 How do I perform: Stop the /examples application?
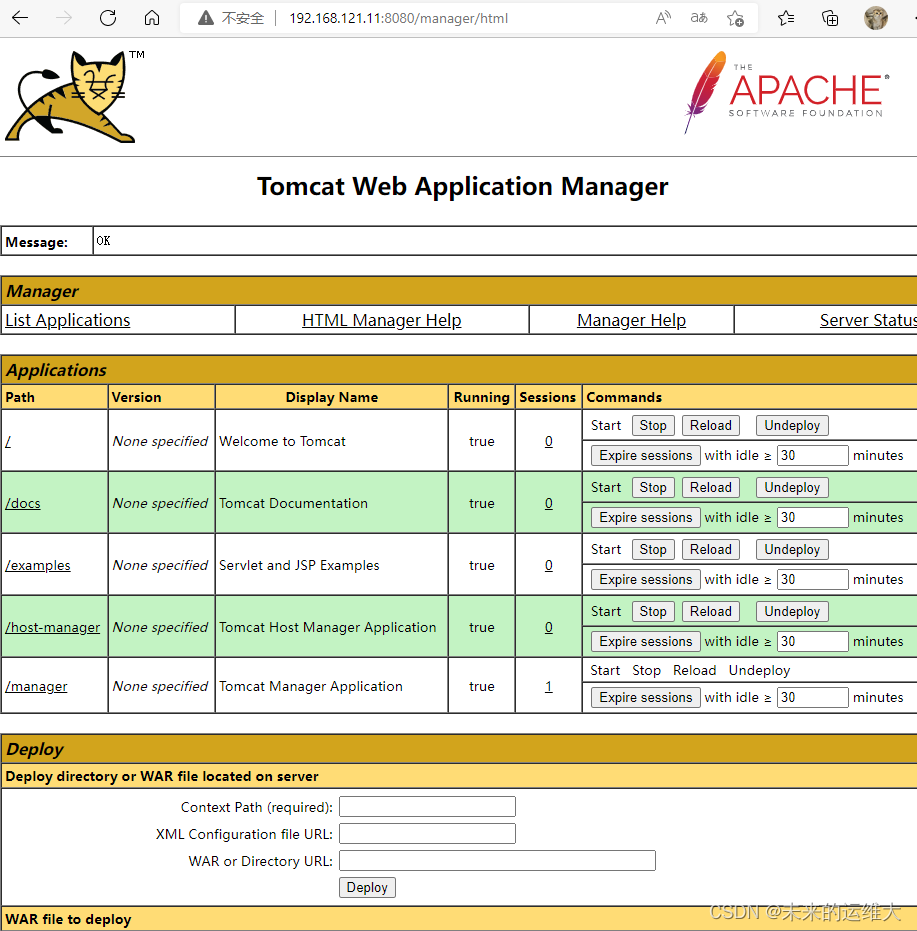pyautogui.click(x=653, y=549)
